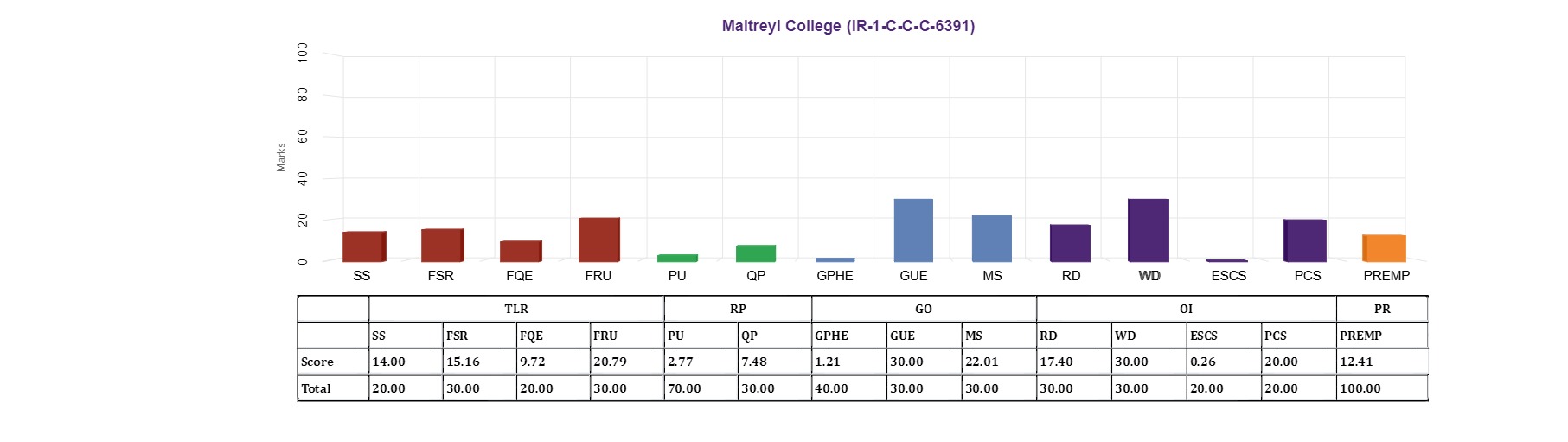Click the GUE bar in the chart

(x=913, y=230)
